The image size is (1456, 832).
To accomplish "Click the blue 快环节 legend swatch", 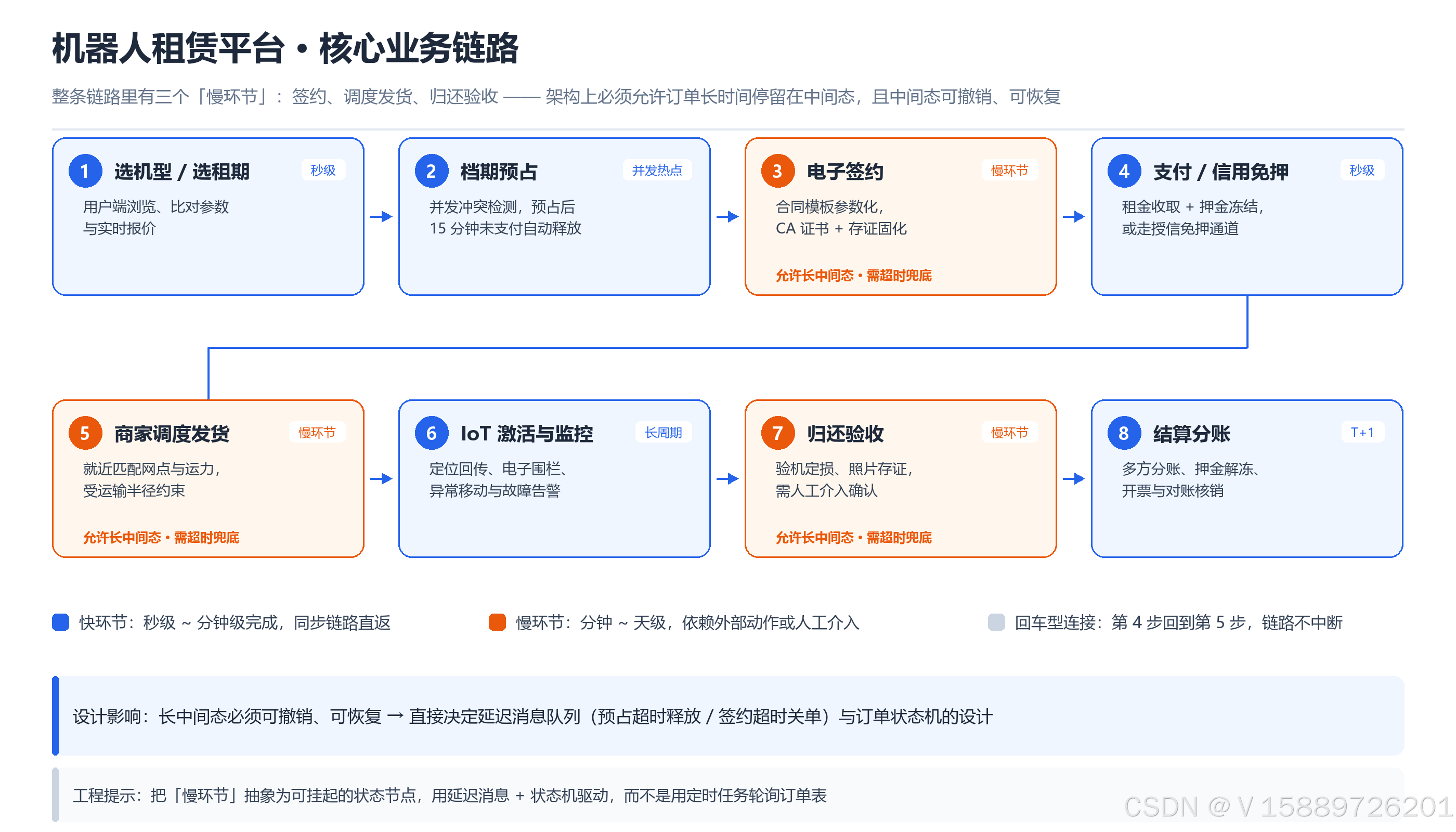I will pyautogui.click(x=60, y=622).
